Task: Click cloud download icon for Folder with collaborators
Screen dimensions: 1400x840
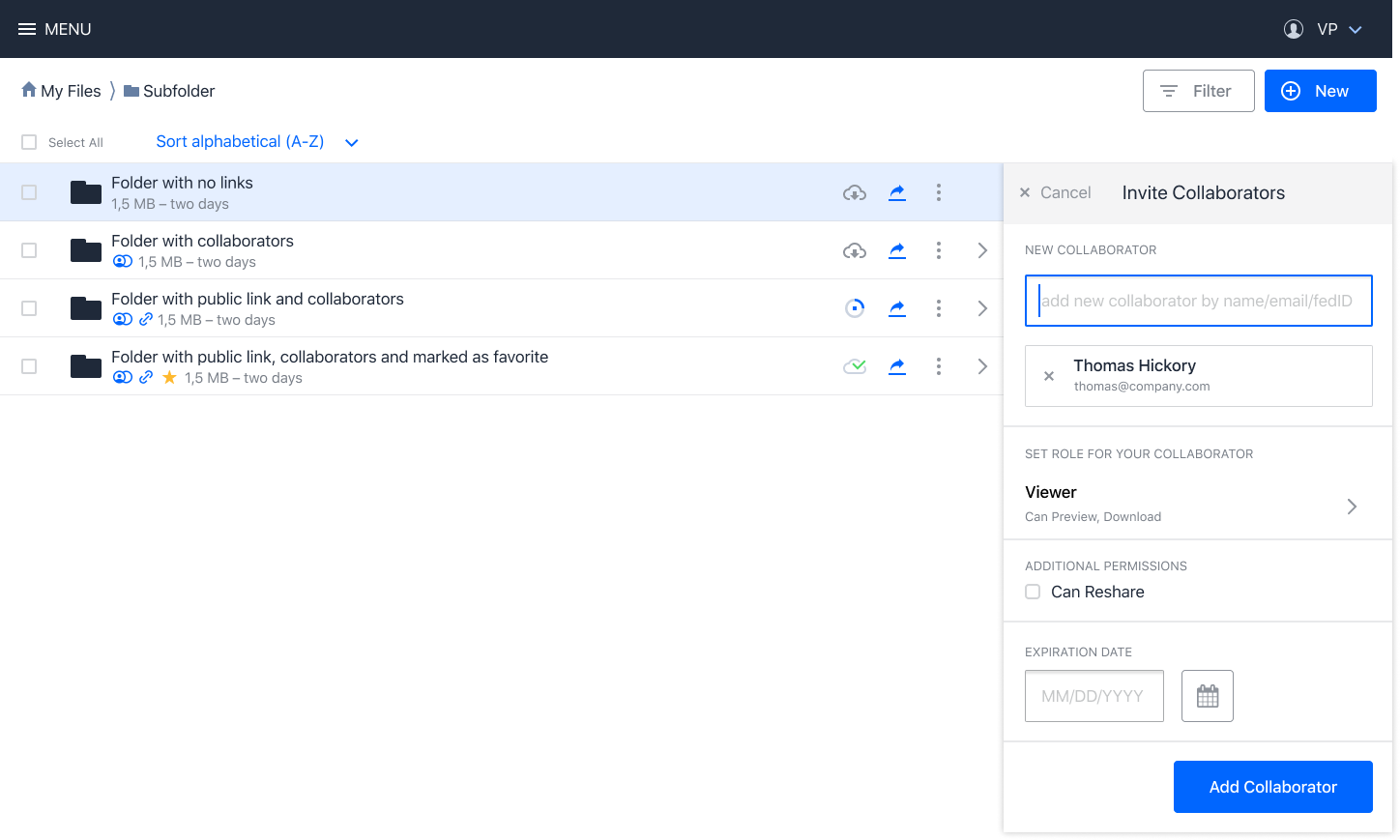Action: (x=855, y=250)
